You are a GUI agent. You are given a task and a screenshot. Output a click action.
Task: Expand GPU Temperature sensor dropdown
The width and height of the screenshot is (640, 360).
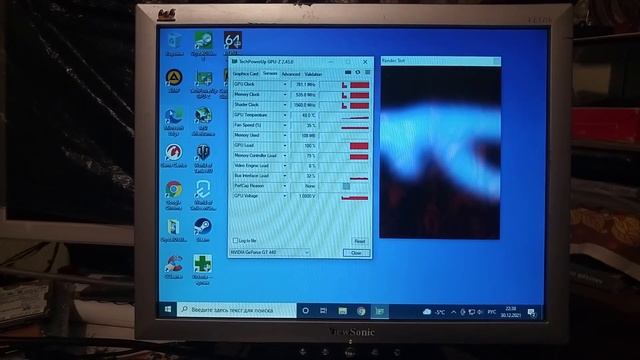285,116
